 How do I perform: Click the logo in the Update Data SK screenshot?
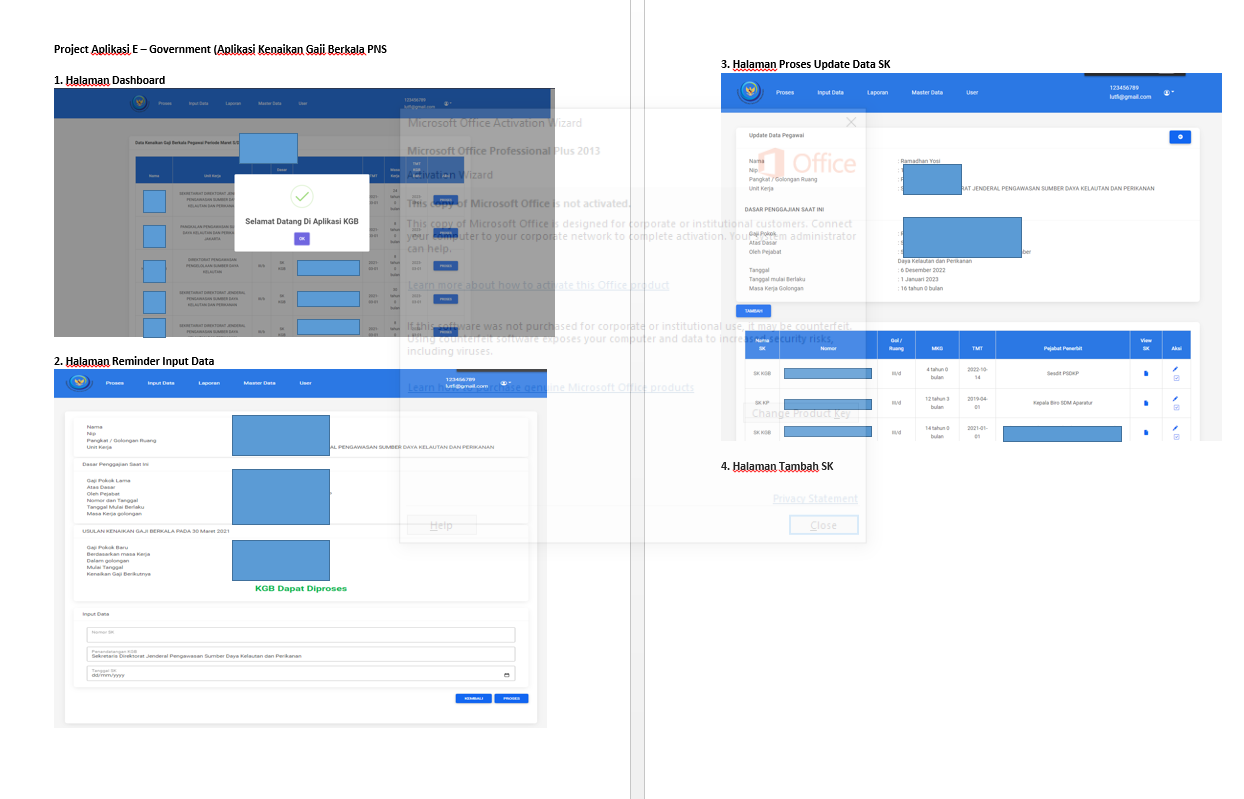[750, 91]
